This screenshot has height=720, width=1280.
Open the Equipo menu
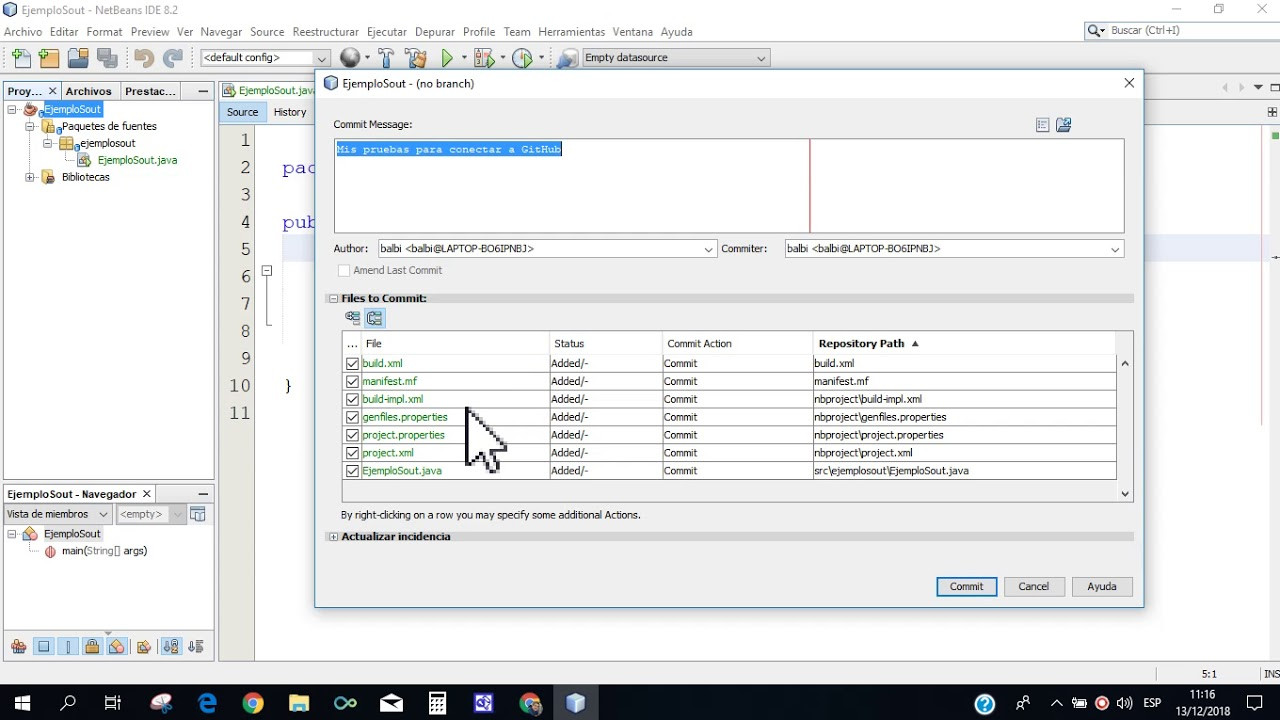[517, 31]
